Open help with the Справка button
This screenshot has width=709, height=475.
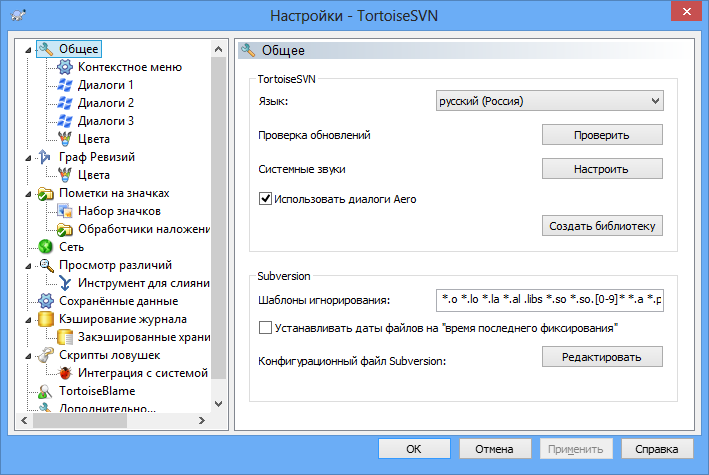[657, 449]
